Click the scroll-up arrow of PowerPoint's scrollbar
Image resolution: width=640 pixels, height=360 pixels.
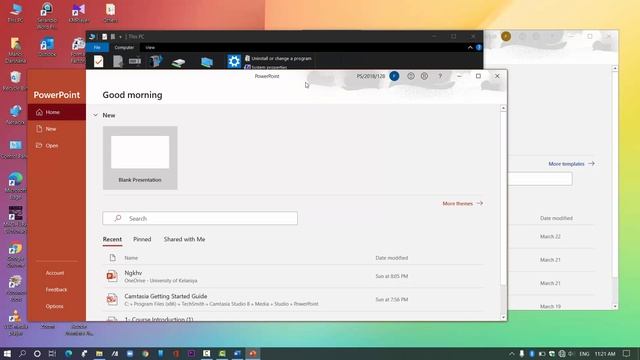(503, 108)
